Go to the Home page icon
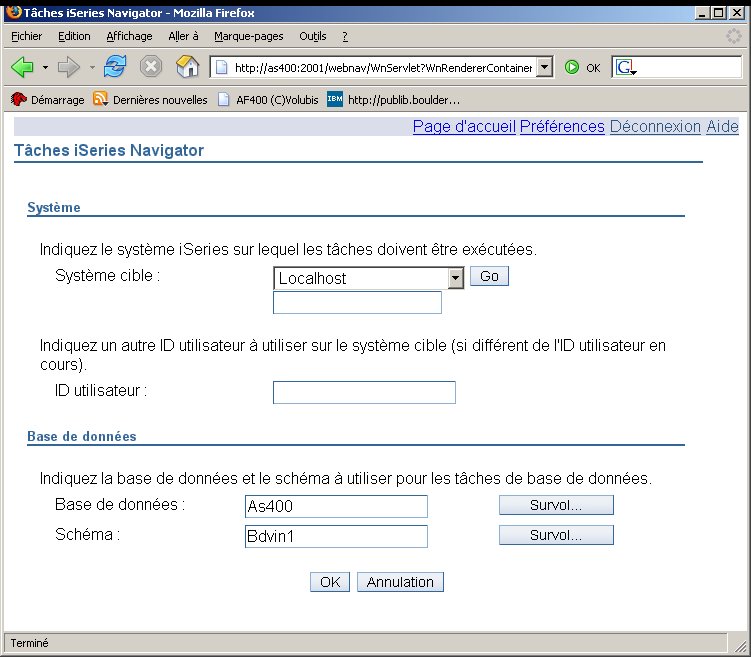 click(187, 66)
